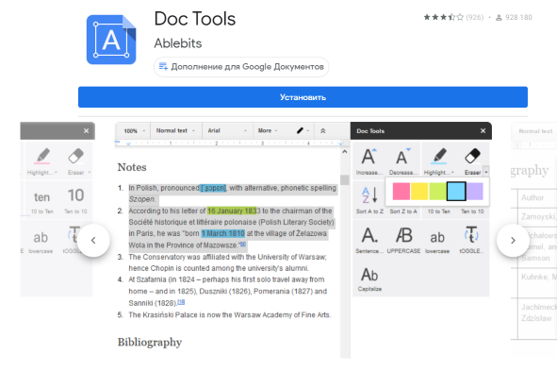Image resolution: width=557 pixels, height=371 pixels.
Task: Click the 'Дополнение для Google Документов' chip
Action: pos(241,67)
